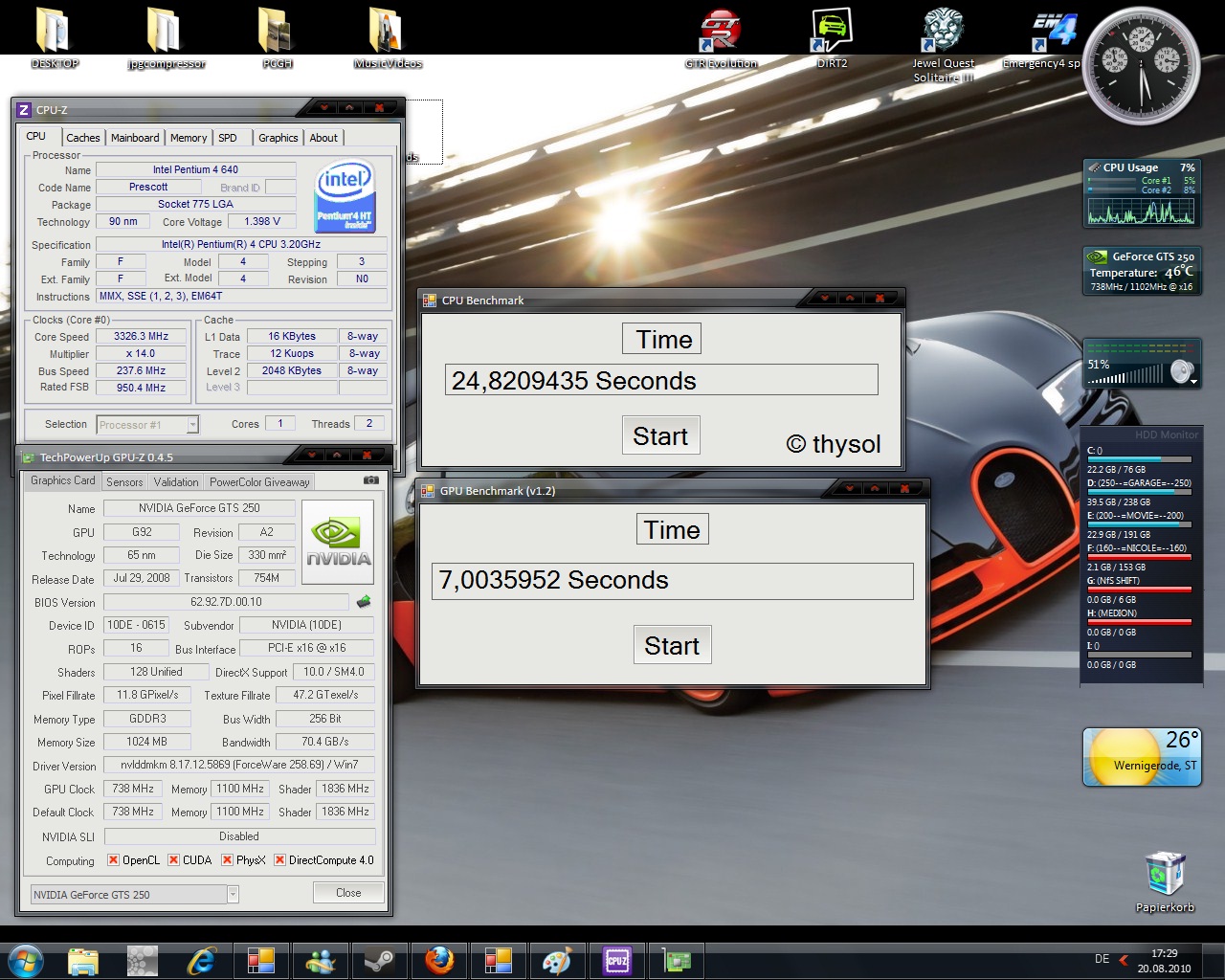
Task: Show hidden tray icons arrow
Action: 1124,960
